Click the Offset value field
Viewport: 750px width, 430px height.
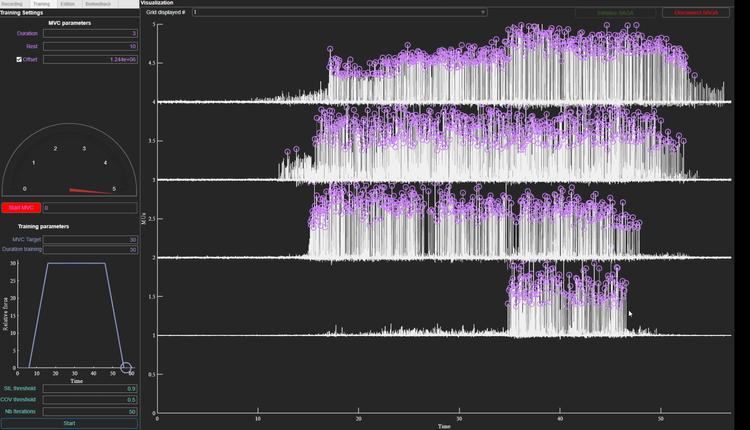(x=90, y=60)
